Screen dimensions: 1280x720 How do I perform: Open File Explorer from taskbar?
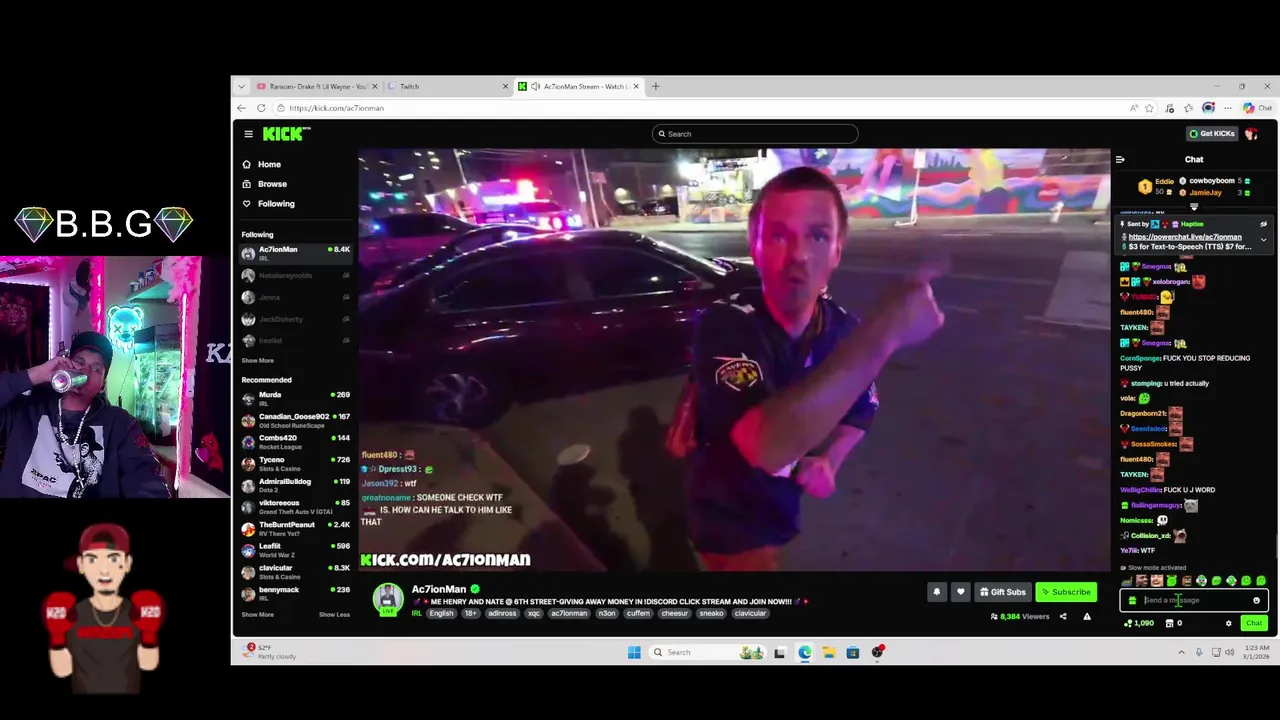pos(828,652)
